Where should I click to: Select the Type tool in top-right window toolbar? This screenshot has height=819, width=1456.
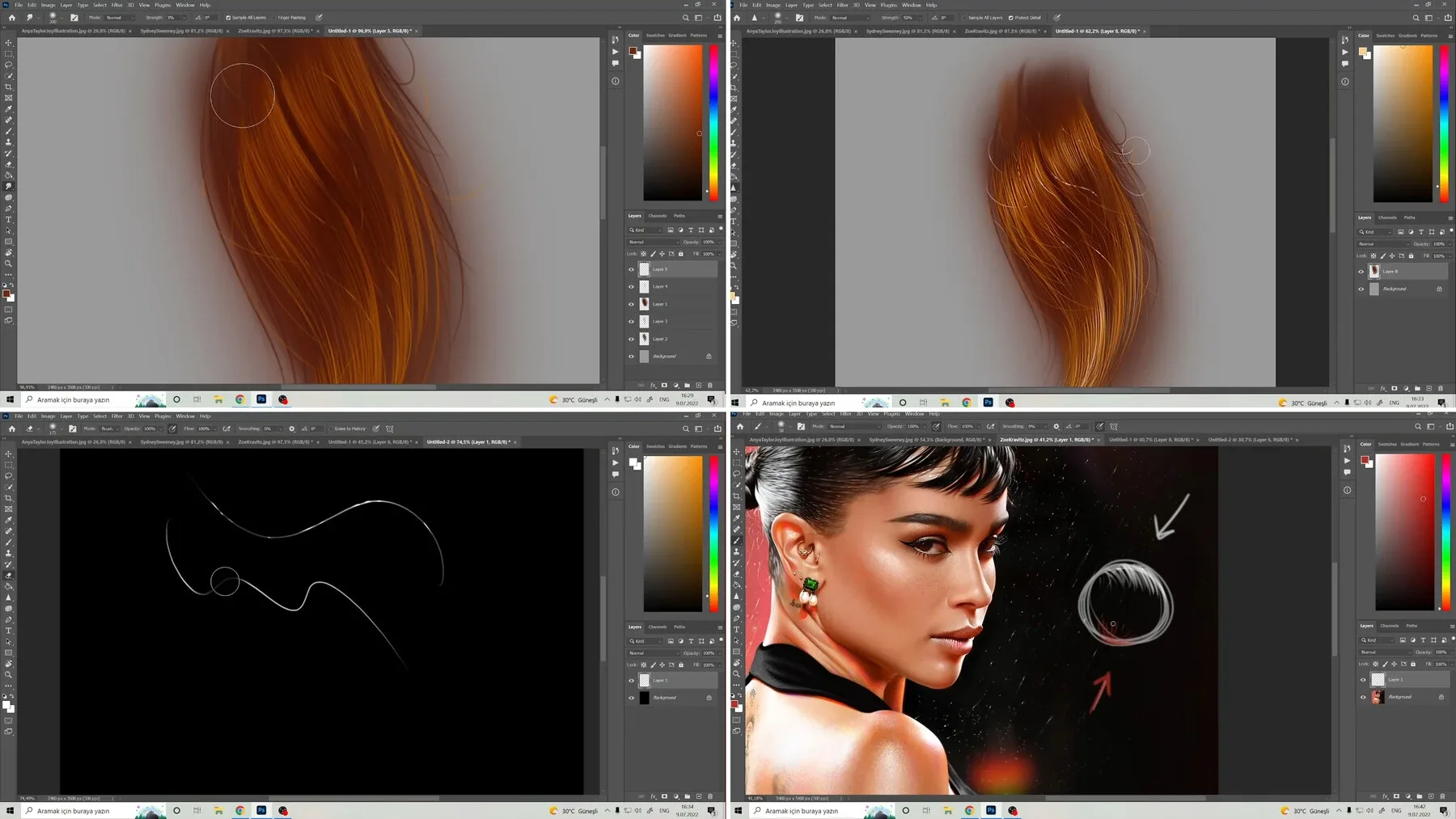[x=734, y=222]
